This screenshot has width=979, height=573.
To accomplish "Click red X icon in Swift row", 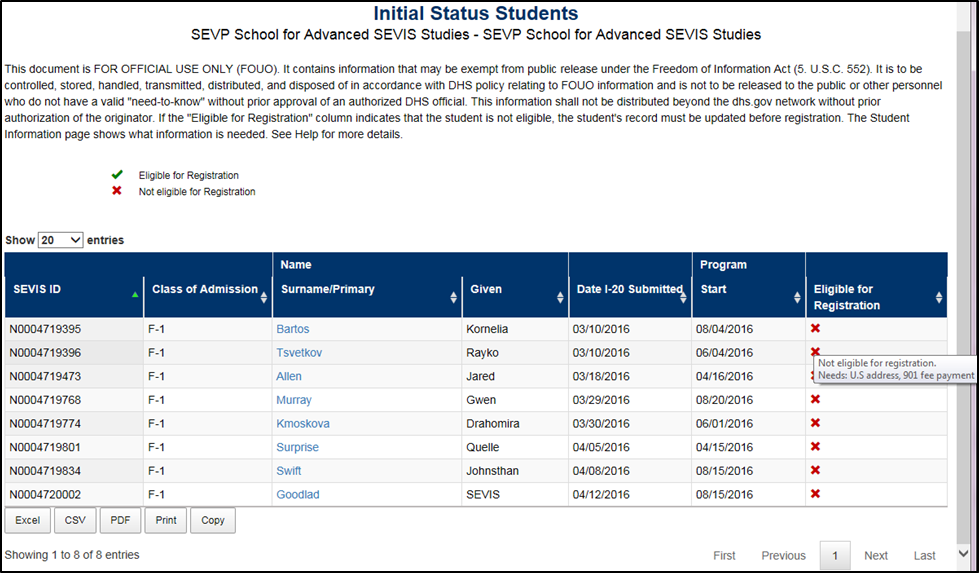I will 815,470.
